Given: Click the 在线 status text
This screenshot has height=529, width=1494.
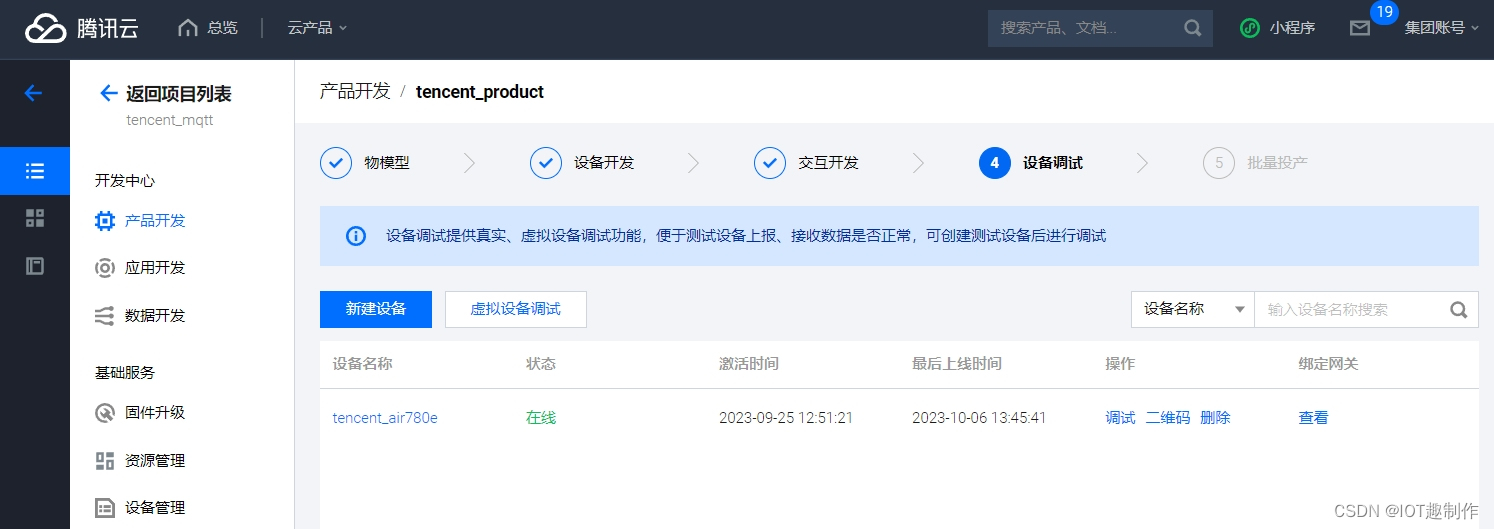Looking at the screenshot, I should (541, 418).
